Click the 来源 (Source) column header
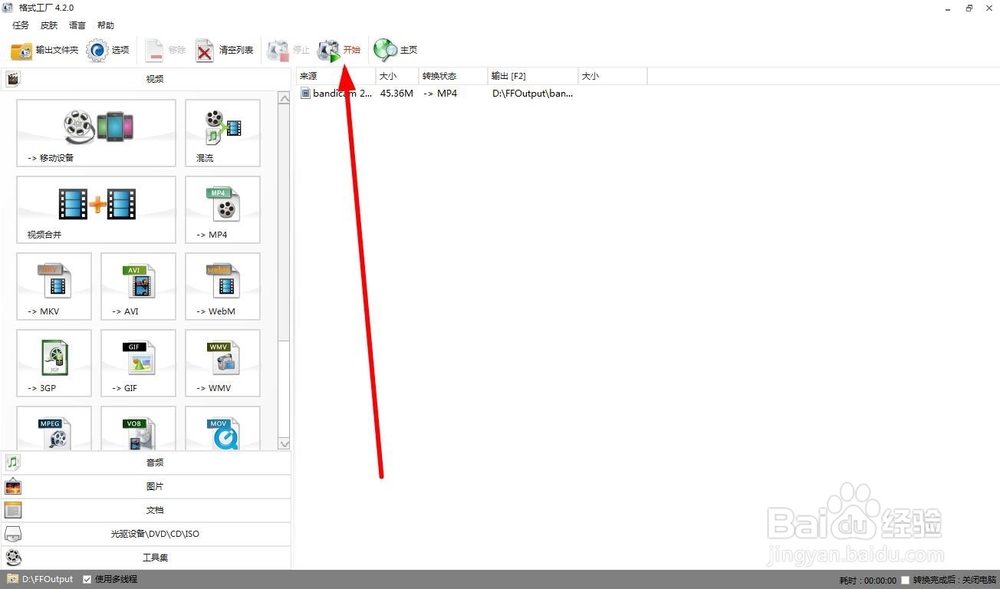 click(x=335, y=76)
